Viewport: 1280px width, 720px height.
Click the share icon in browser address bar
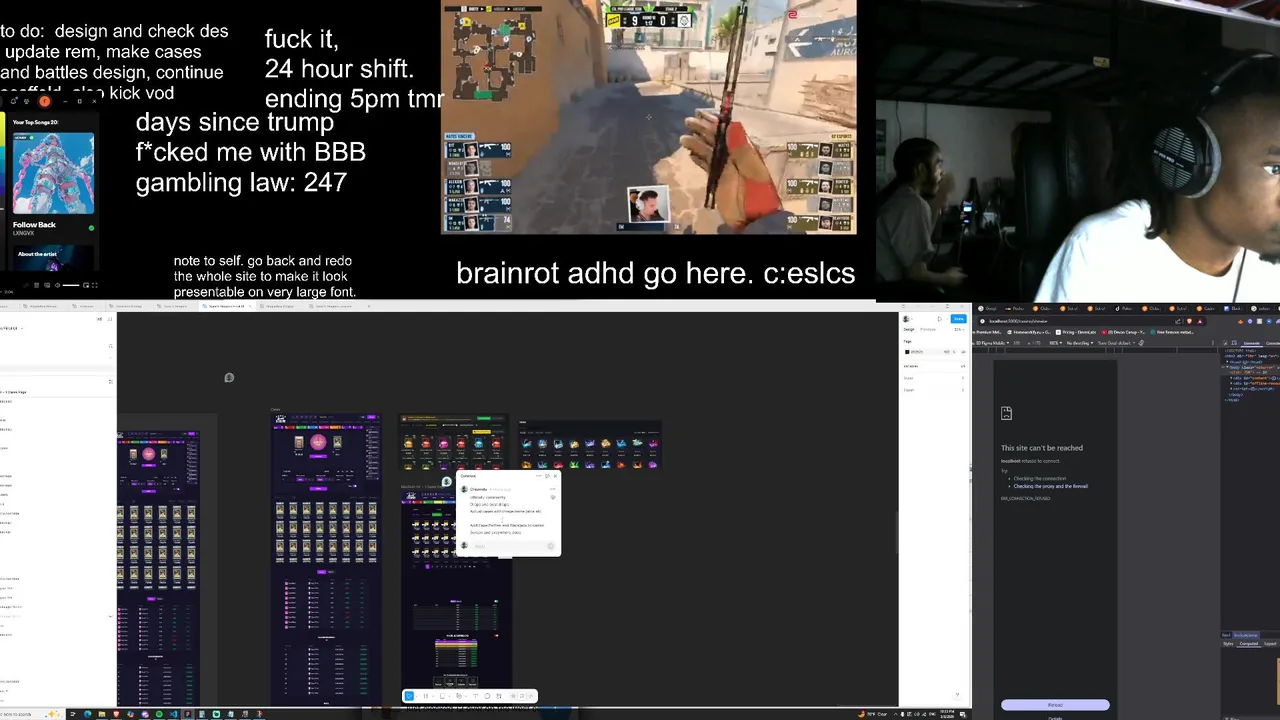pyautogui.click(x=1178, y=321)
